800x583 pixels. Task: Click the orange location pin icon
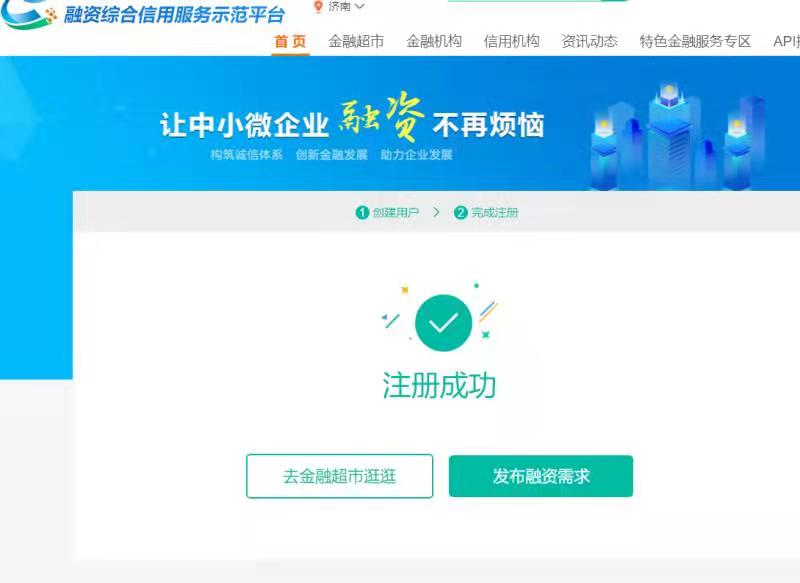coord(318,6)
